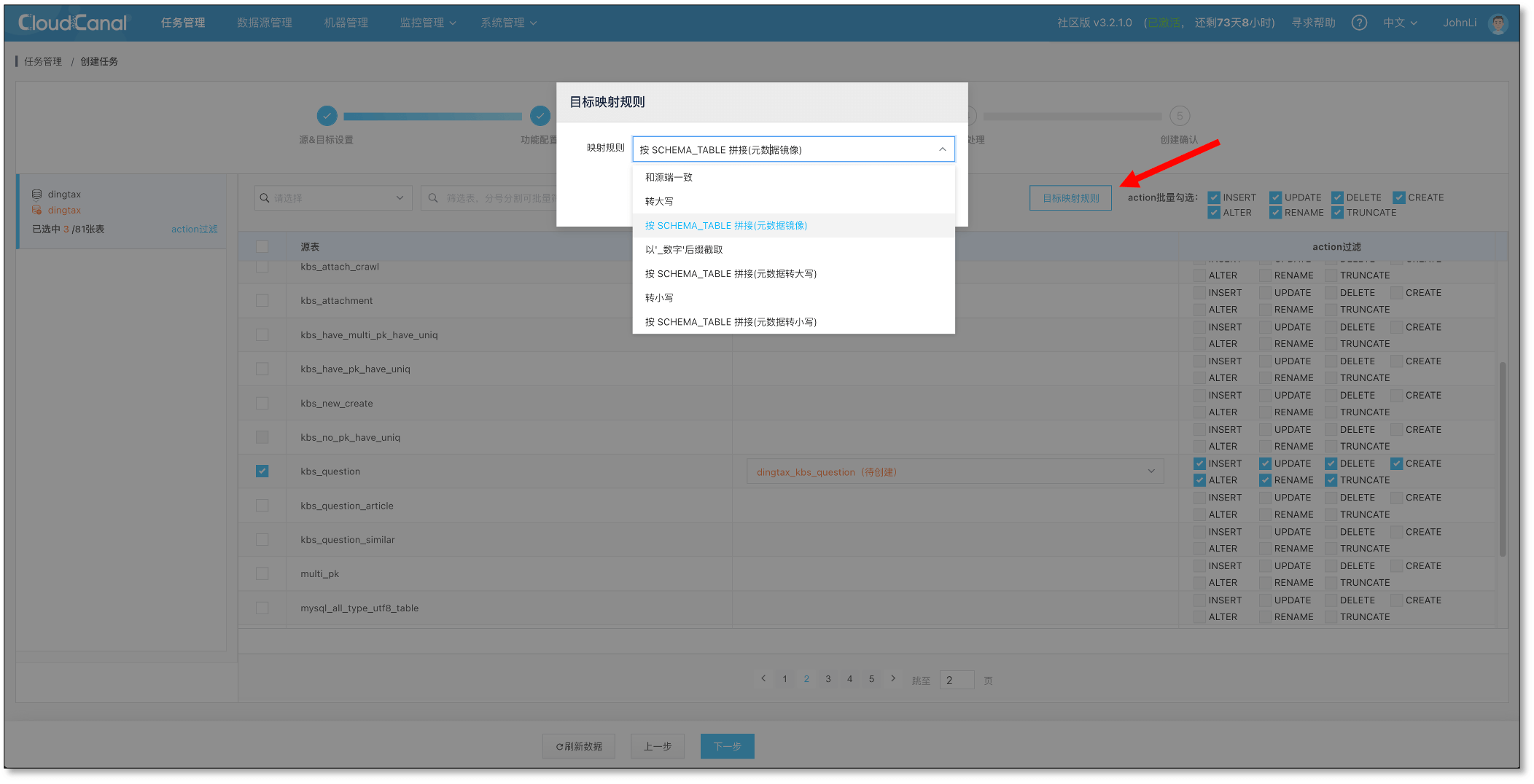Click the action过滤 link
Viewport: 1534px width, 784px height.
(194, 229)
